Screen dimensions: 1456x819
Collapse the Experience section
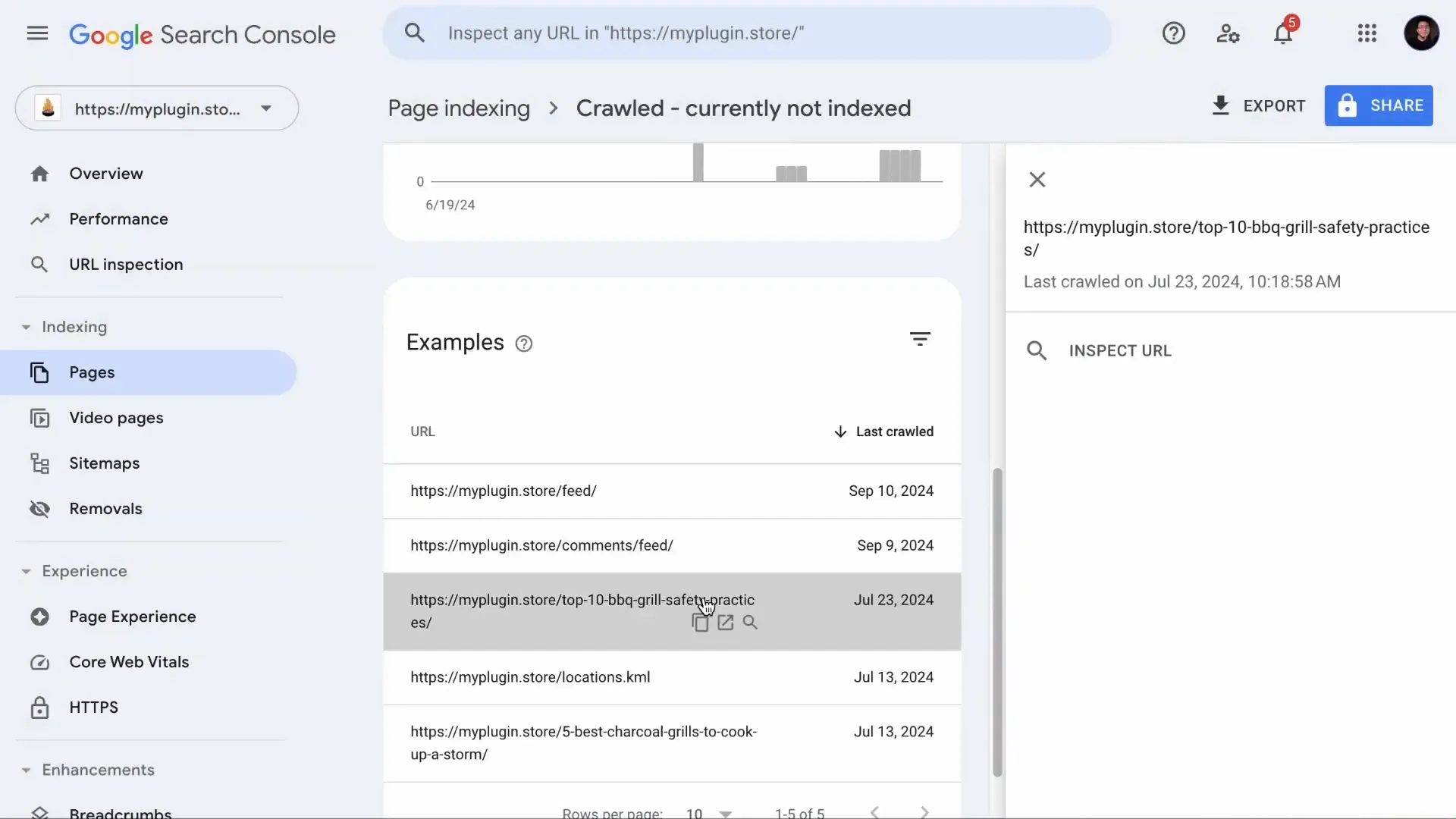click(x=26, y=572)
